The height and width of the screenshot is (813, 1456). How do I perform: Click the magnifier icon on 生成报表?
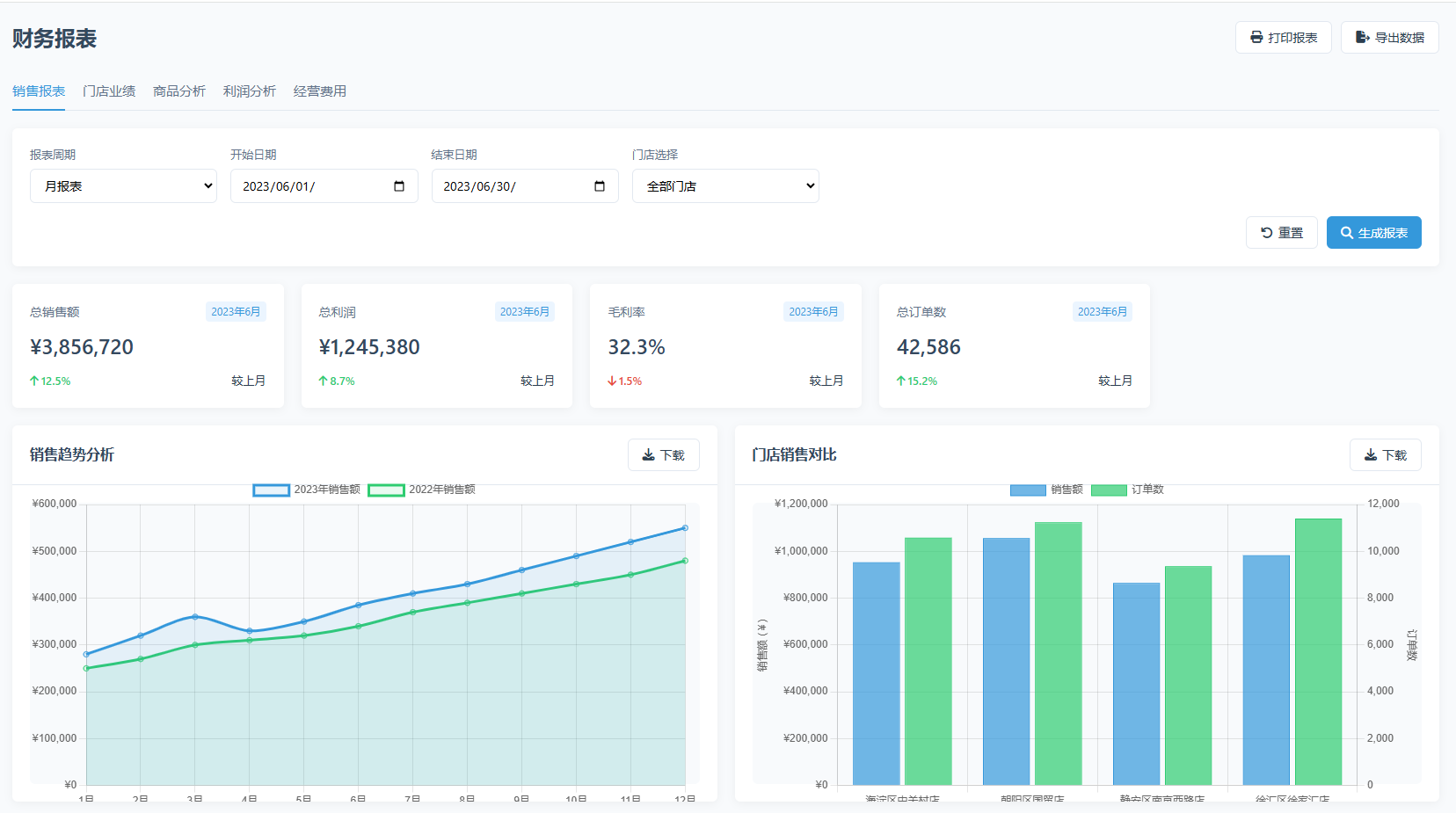coord(1346,233)
